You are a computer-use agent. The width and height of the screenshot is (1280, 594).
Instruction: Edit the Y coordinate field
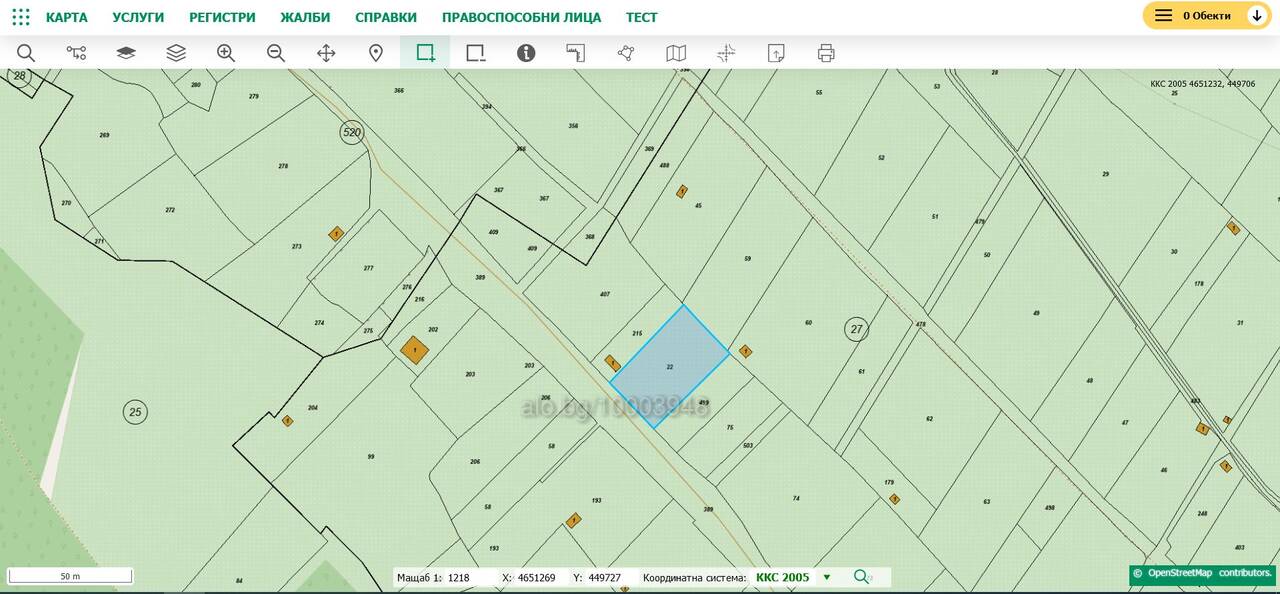click(612, 578)
